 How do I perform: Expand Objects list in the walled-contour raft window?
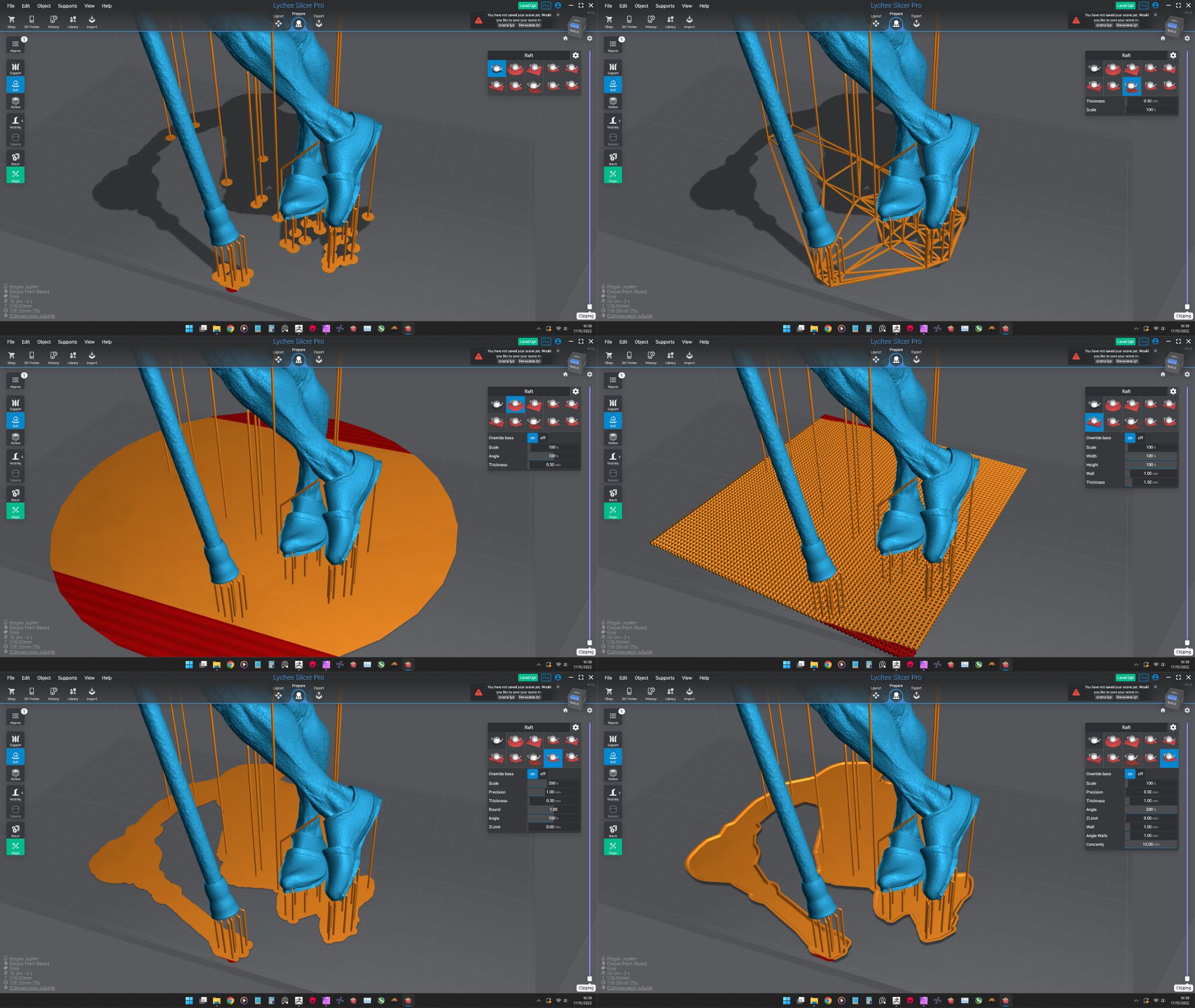coord(613,717)
